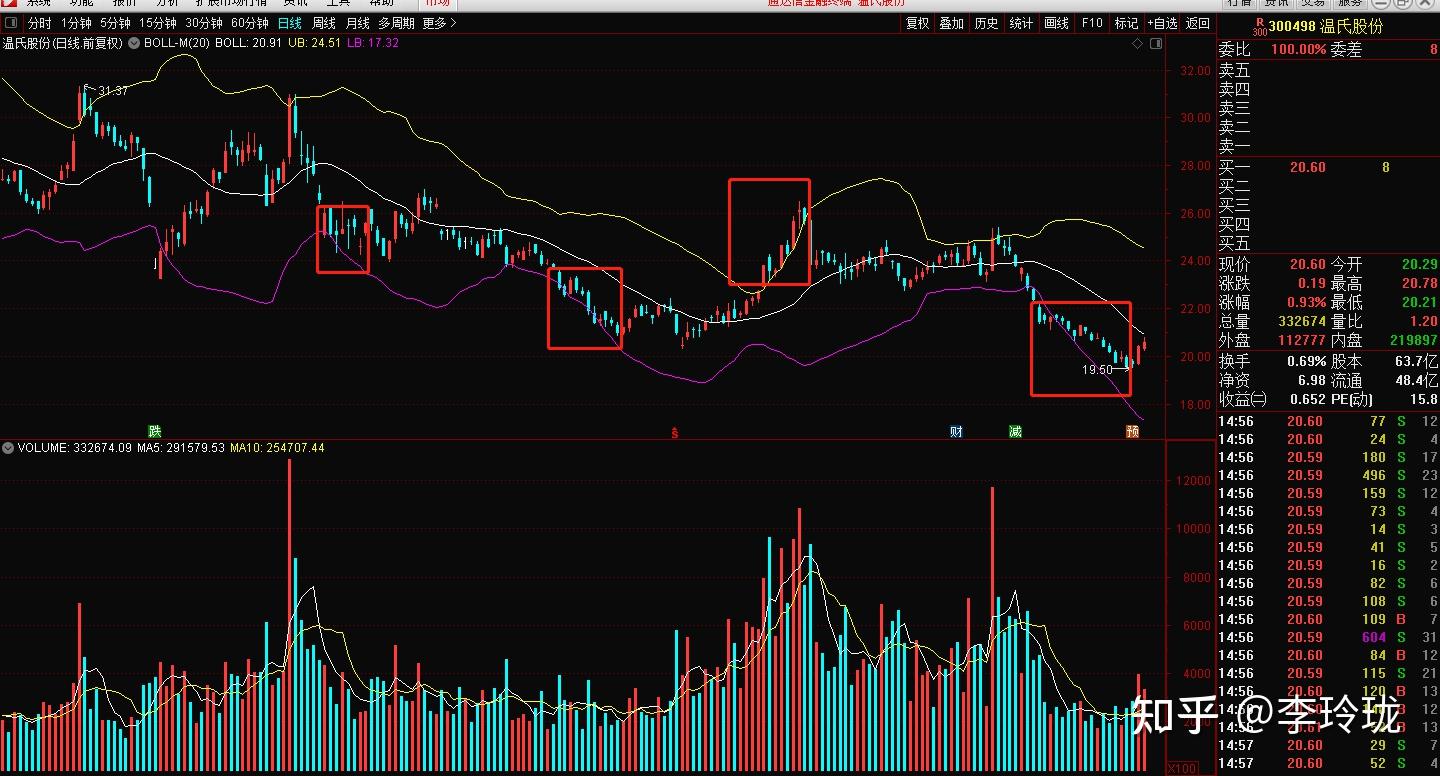The image size is (1440, 776).
Task: Click the 今开 value 20.29
Action: (x=1419, y=264)
